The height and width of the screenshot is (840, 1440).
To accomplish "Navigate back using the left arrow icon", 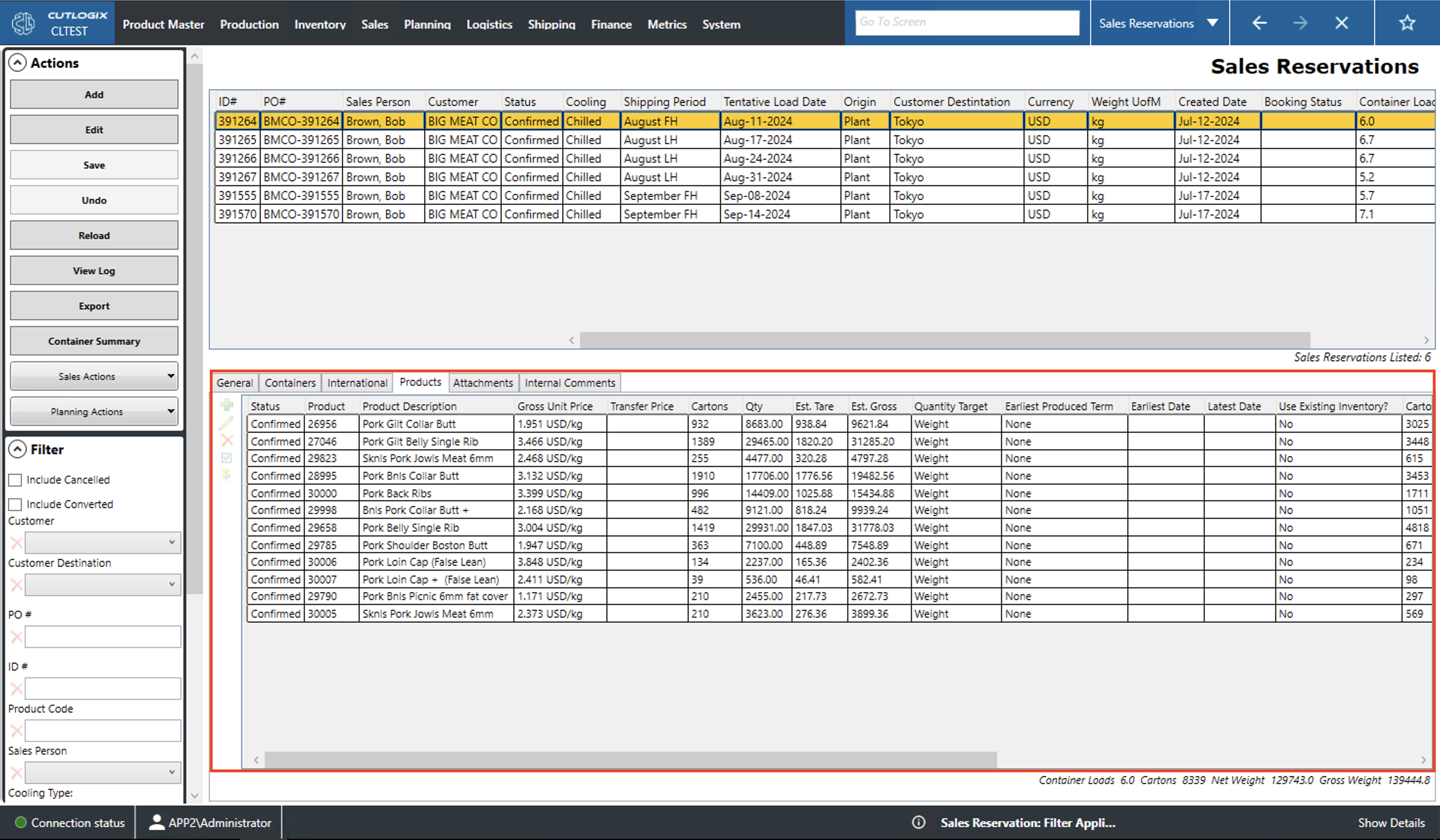I will pyautogui.click(x=1259, y=23).
